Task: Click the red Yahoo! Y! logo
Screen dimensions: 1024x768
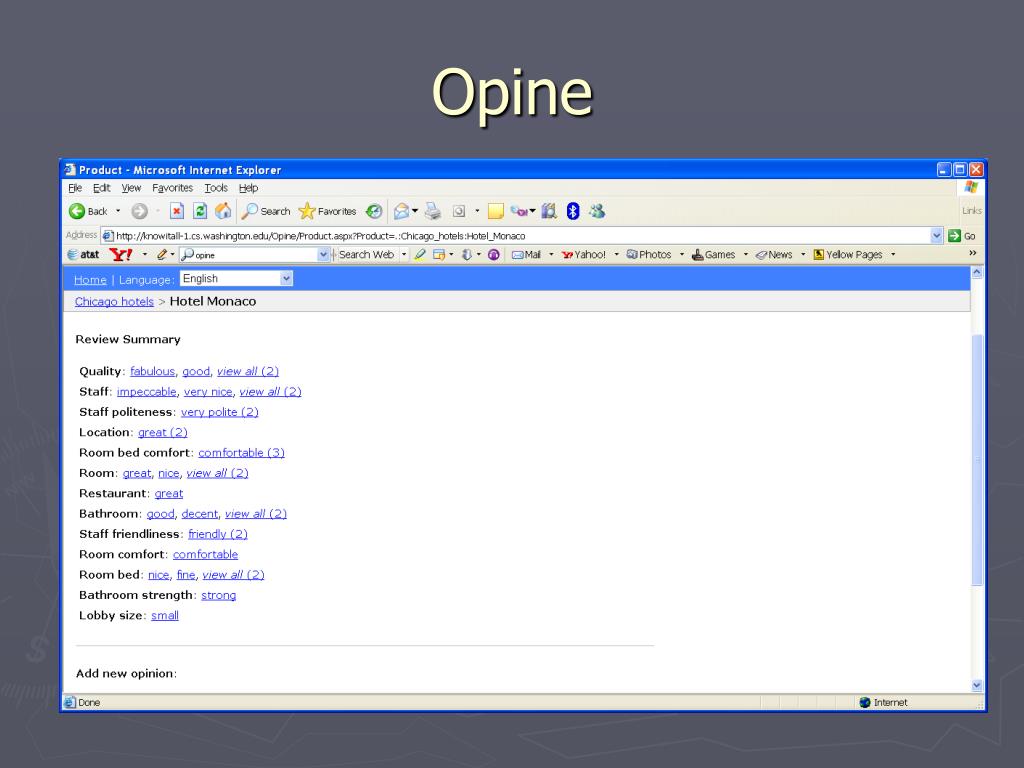Action: tap(121, 255)
